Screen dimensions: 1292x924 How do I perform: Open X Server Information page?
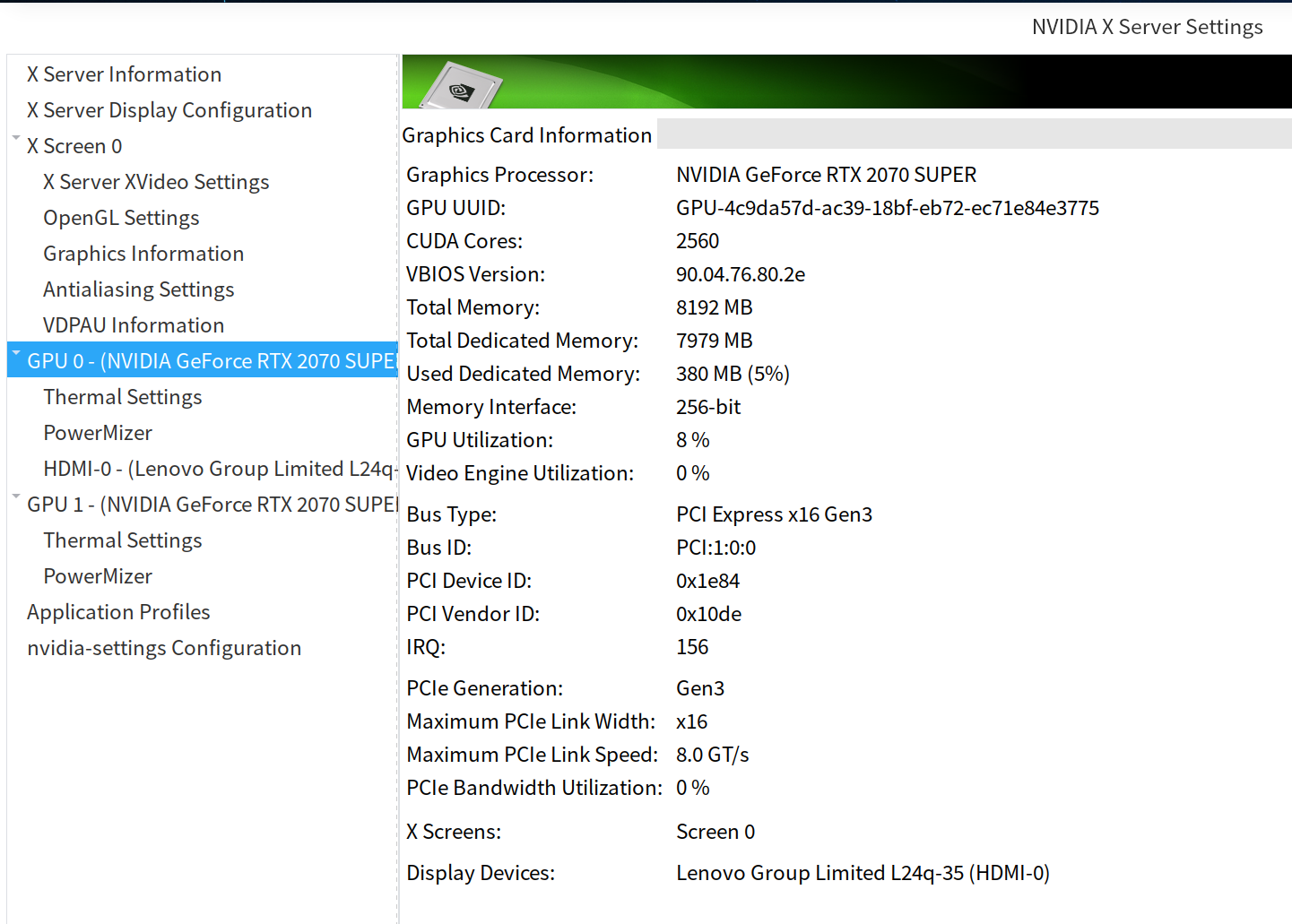click(x=124, y=74)
